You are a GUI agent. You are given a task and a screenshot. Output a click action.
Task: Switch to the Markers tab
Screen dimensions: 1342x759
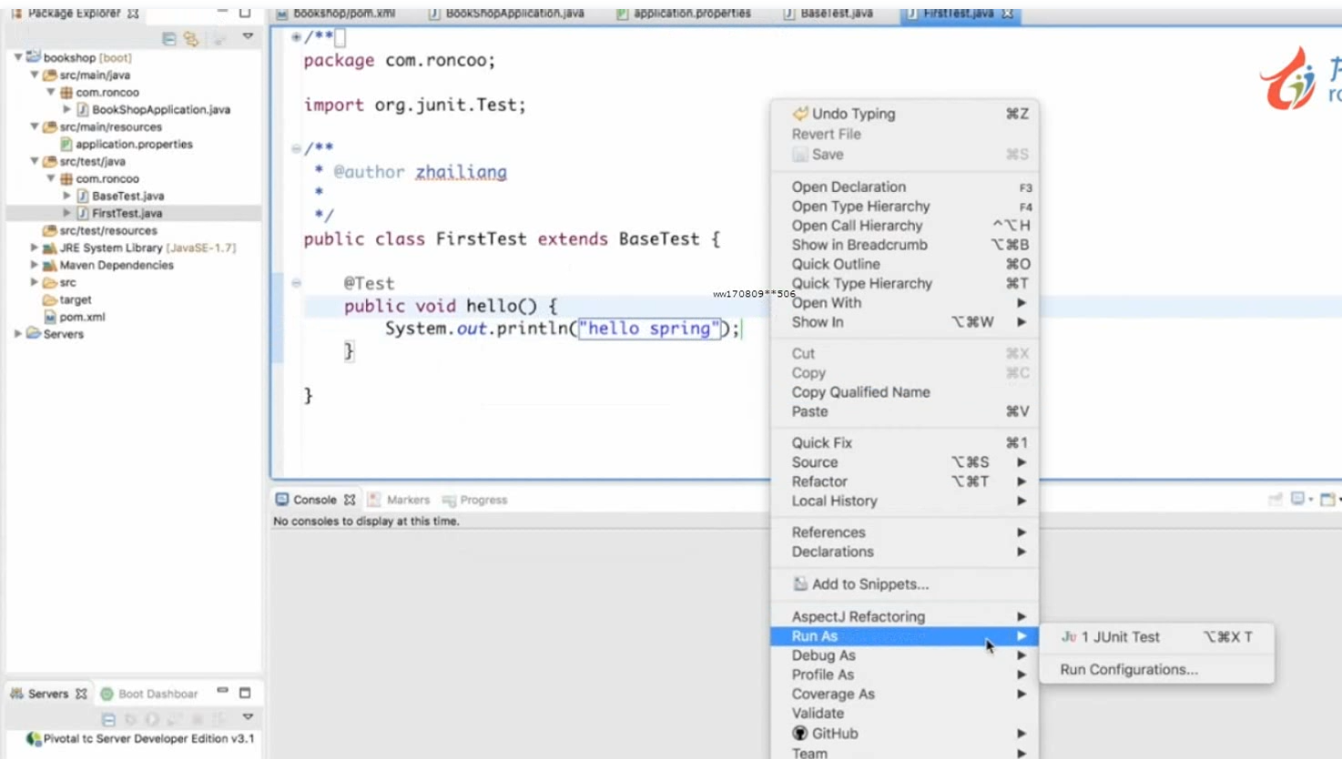click(x=398, y=500)
